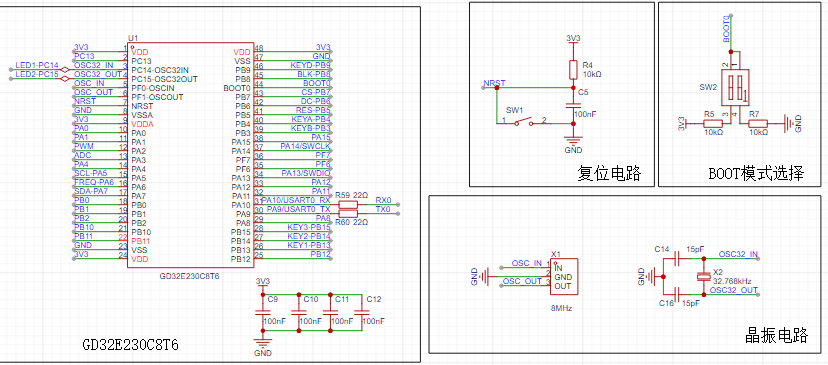Select the U1 microcontroller body
828x365 pixels.
[190, 155]
